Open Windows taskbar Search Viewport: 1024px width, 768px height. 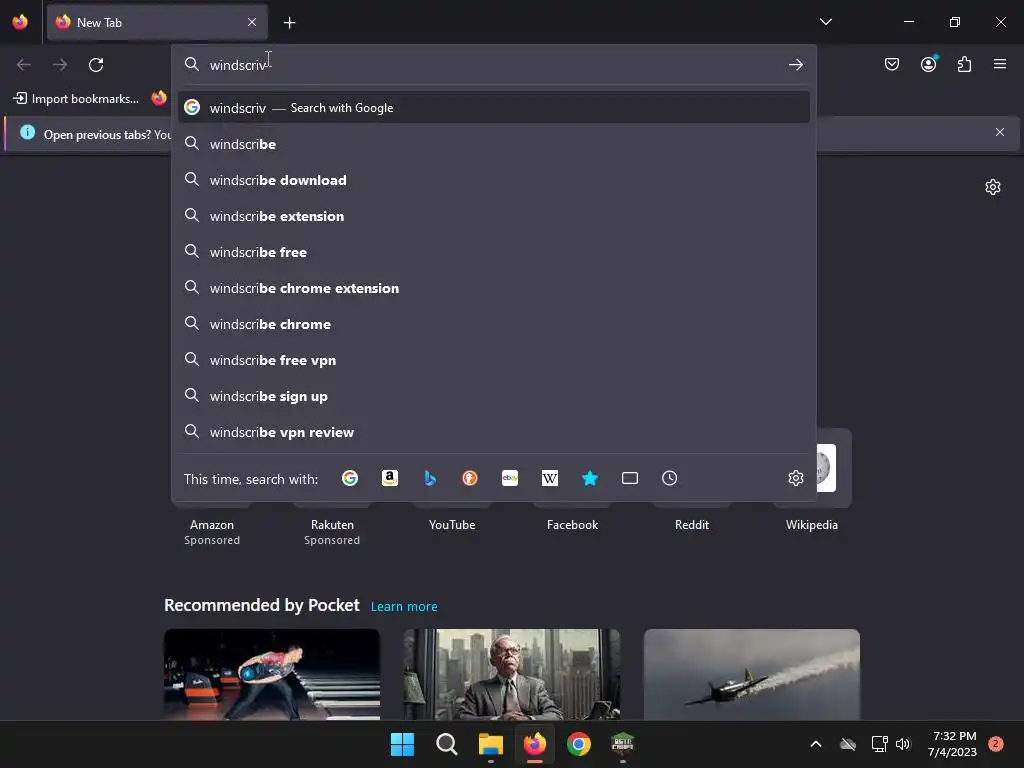pyautogui.click(x=447, y=744)
